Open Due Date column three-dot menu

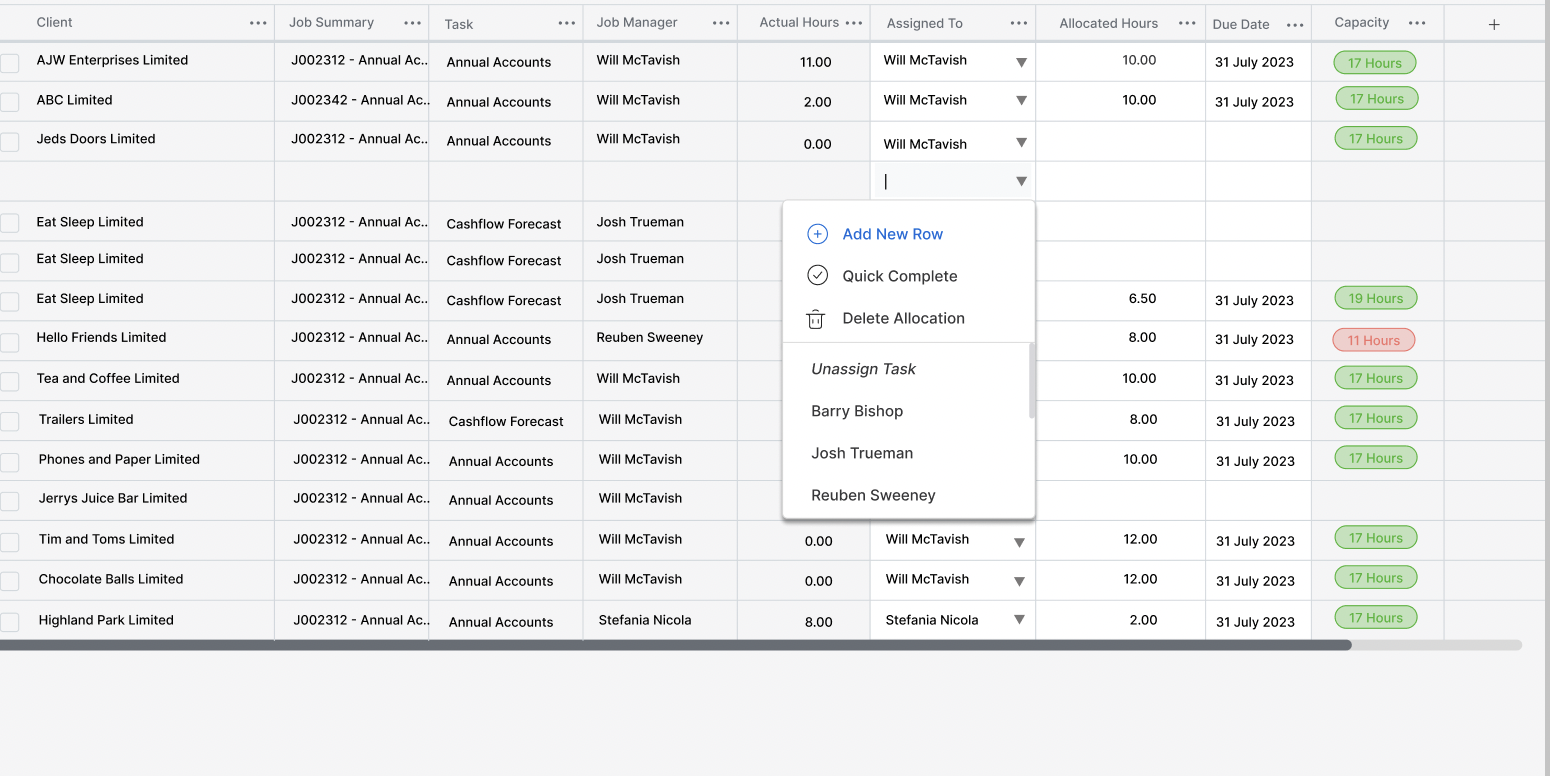1295,25
